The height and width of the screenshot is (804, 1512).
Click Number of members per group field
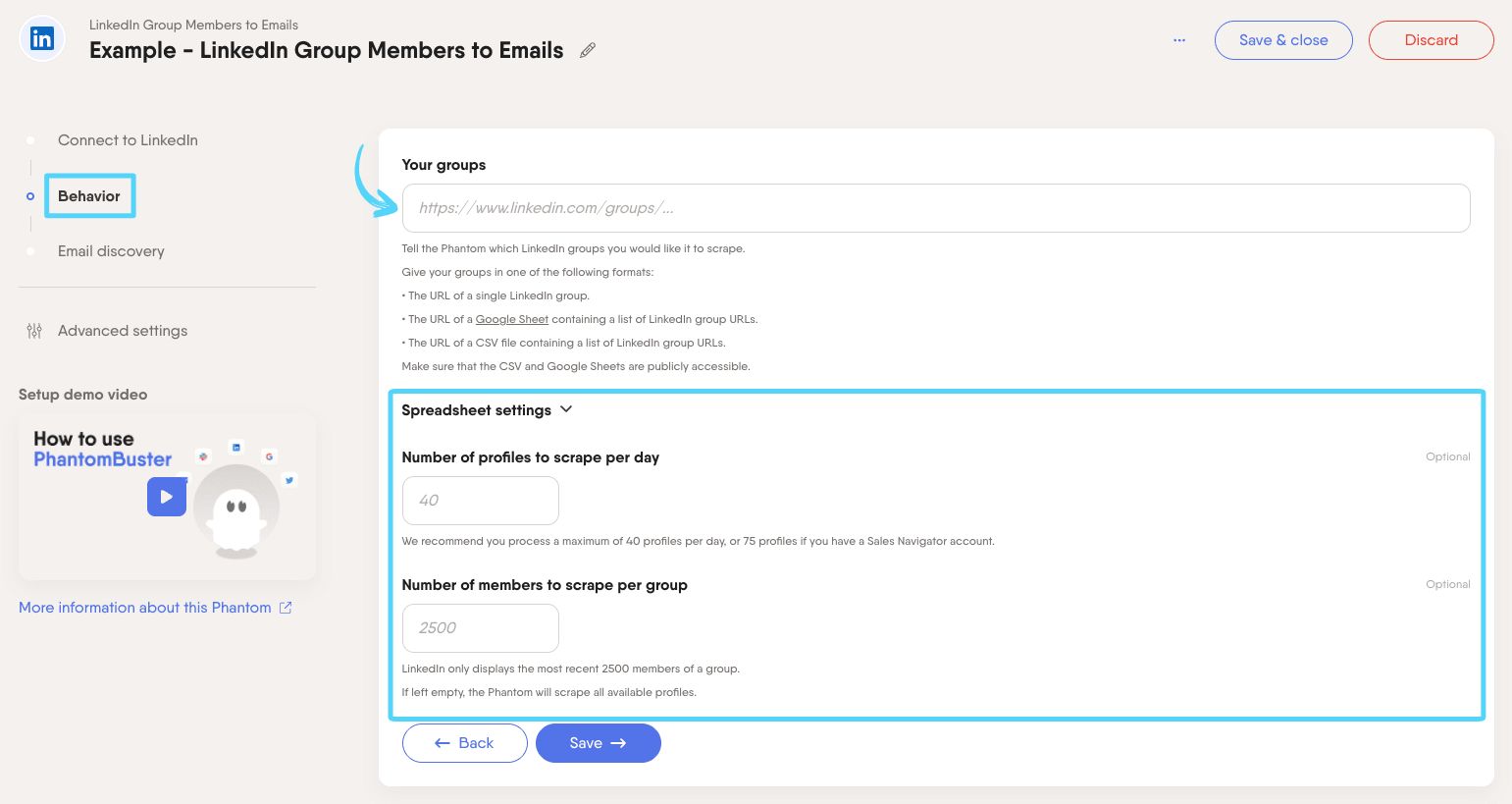pyautogui.click(x=481, y=628)
